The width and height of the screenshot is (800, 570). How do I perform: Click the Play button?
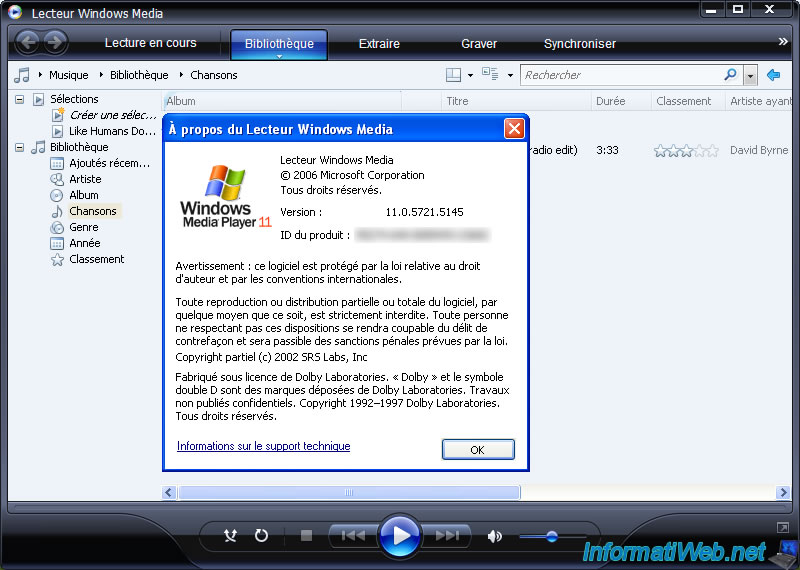pos(399,535)
